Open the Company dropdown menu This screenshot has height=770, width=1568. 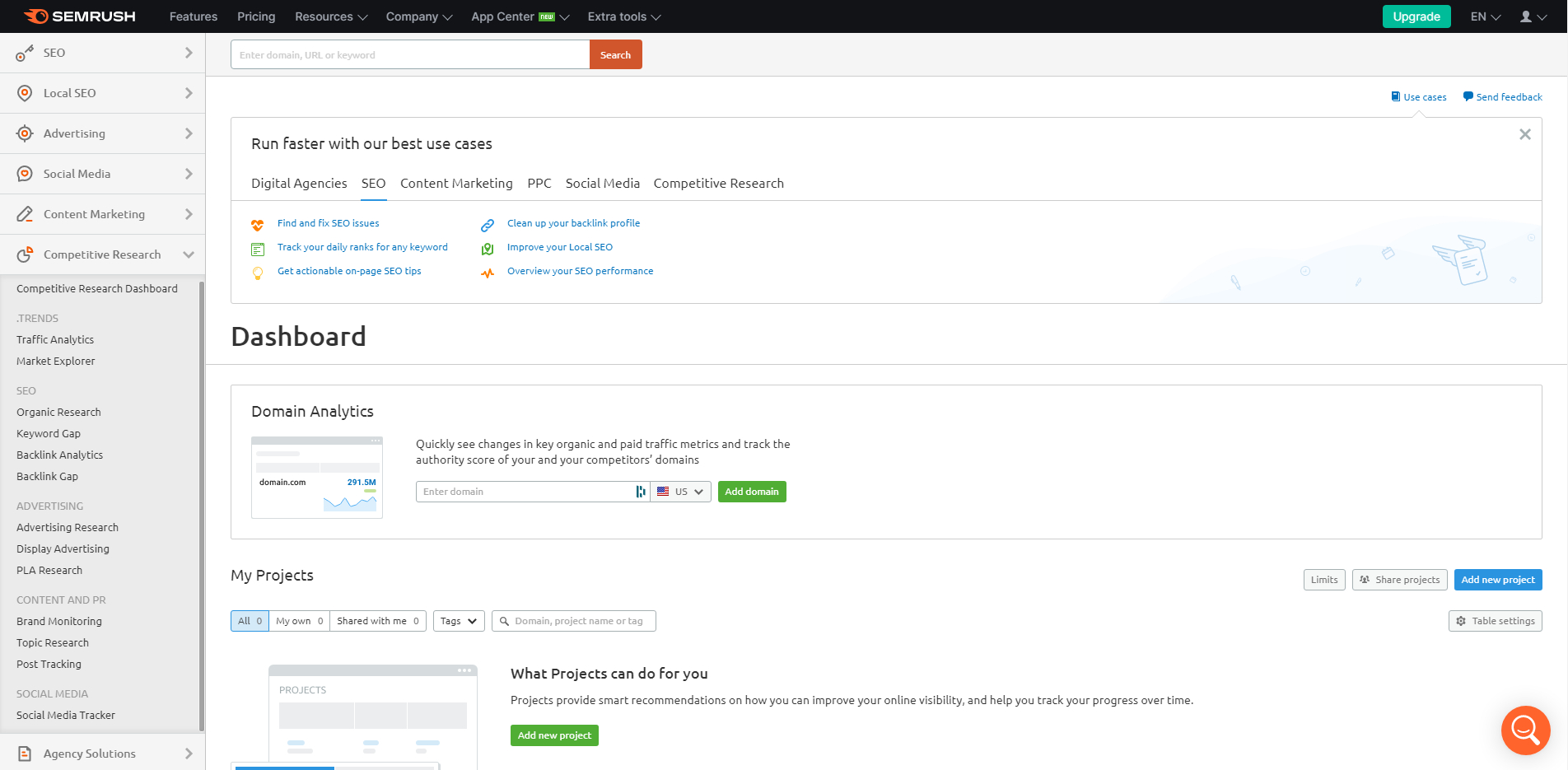coord(419,16)
